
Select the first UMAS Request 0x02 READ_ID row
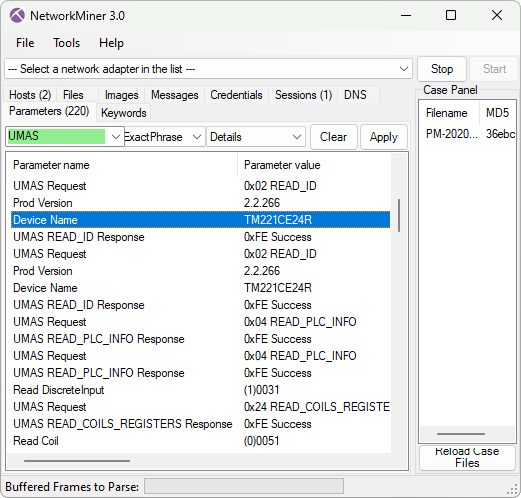(200, 186)
